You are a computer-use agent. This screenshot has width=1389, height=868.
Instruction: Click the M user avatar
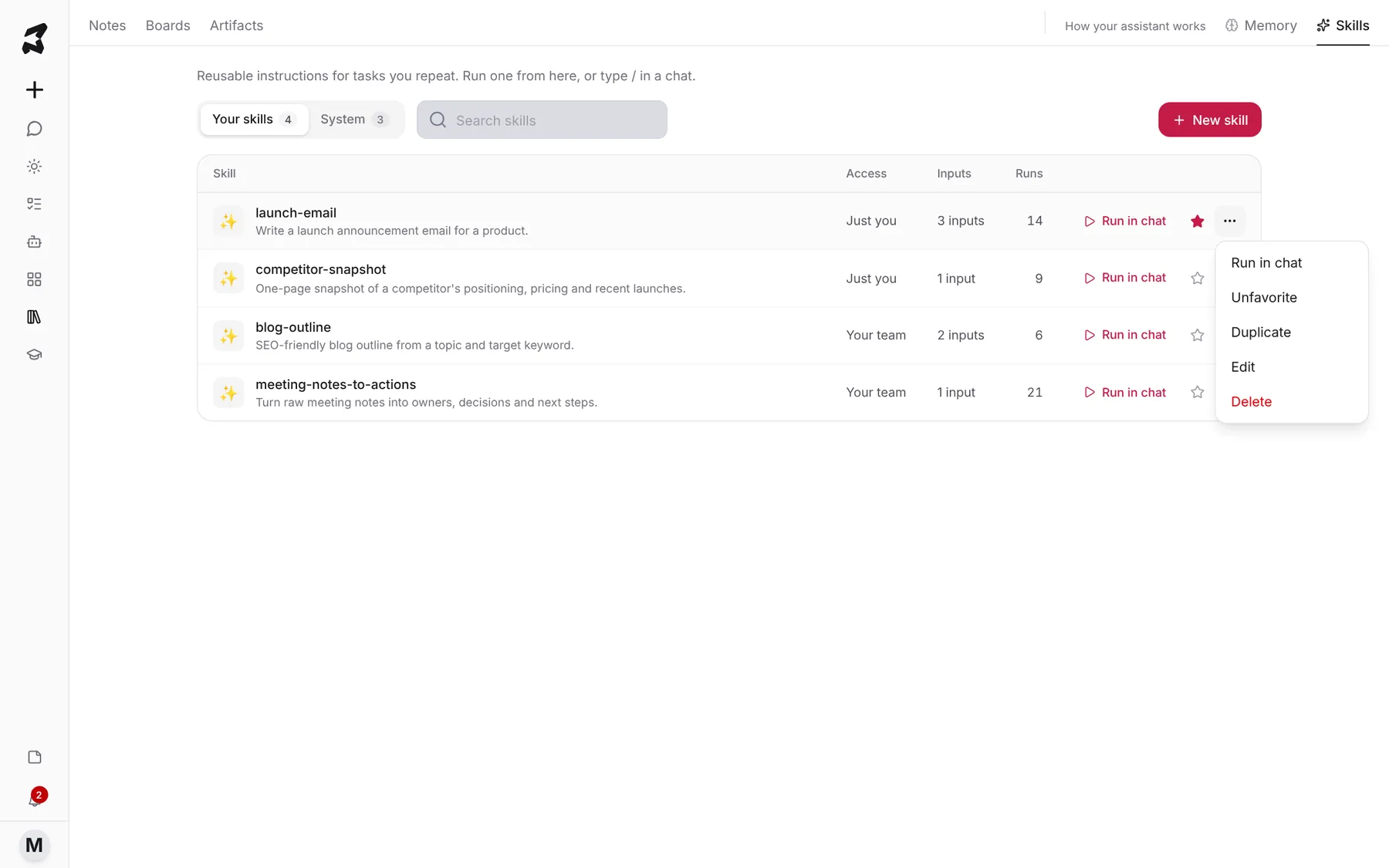click(34, 845)
